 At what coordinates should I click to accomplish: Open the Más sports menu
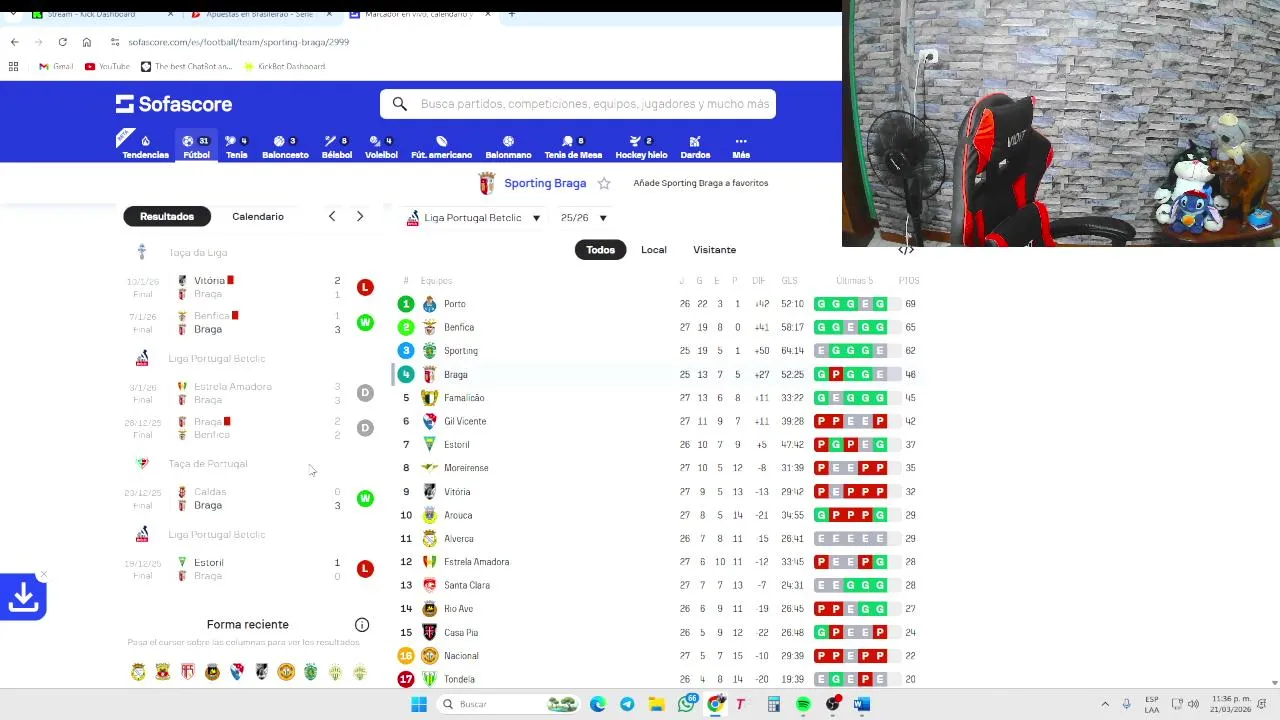(741, 146)
